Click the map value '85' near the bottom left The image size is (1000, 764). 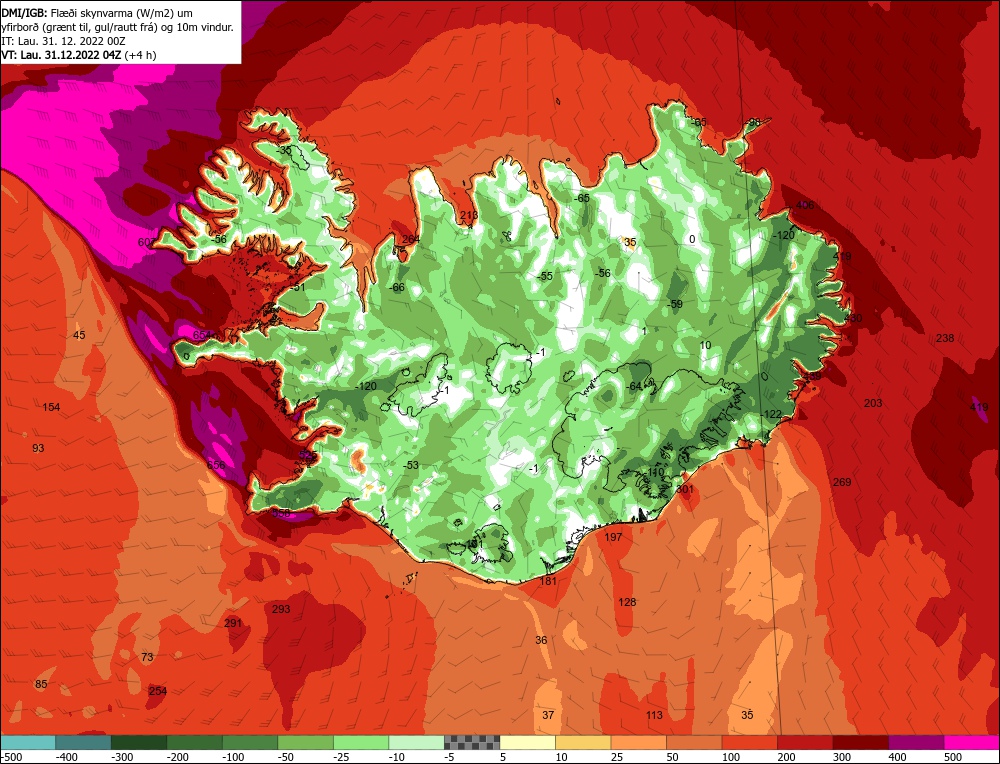coord(41,684)
